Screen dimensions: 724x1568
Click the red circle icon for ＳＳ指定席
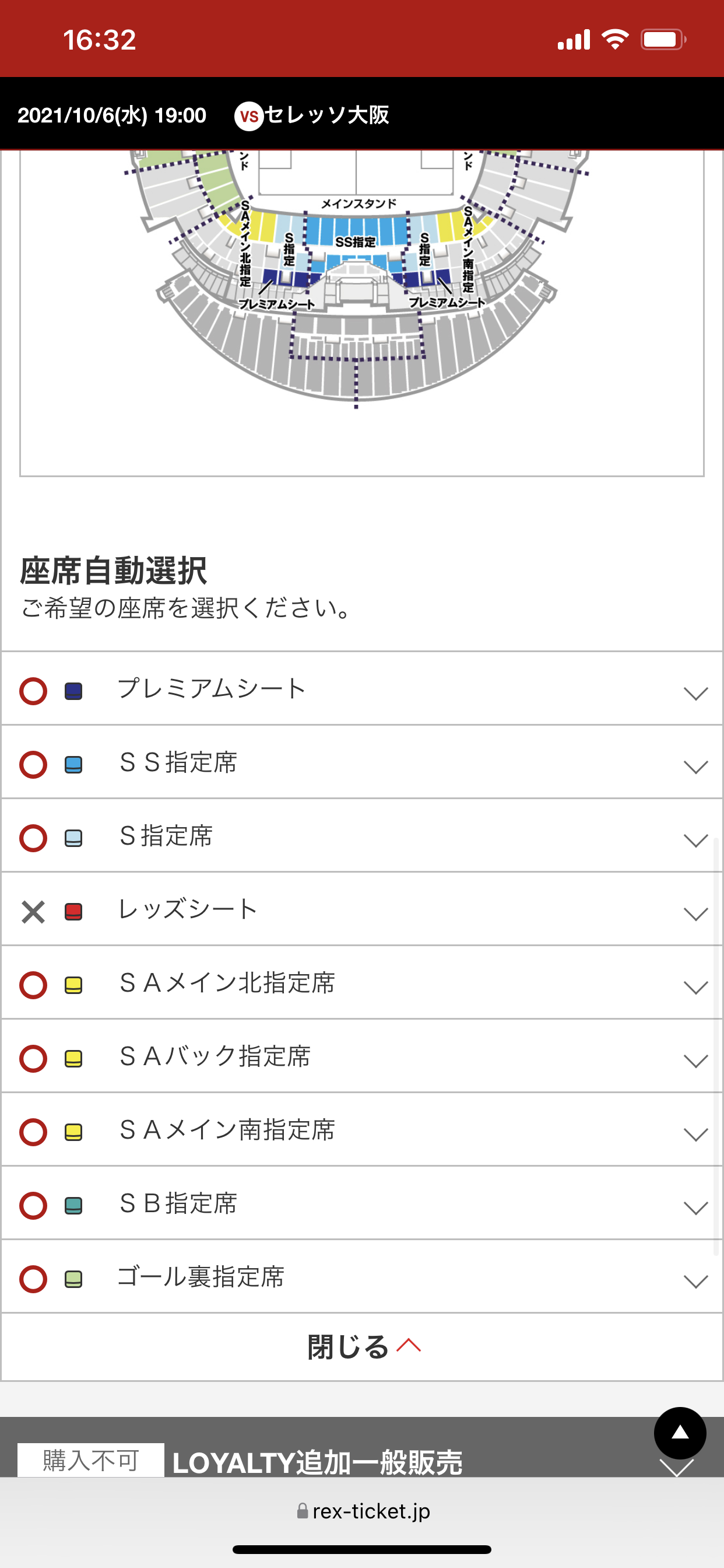[x=33, y=765]
